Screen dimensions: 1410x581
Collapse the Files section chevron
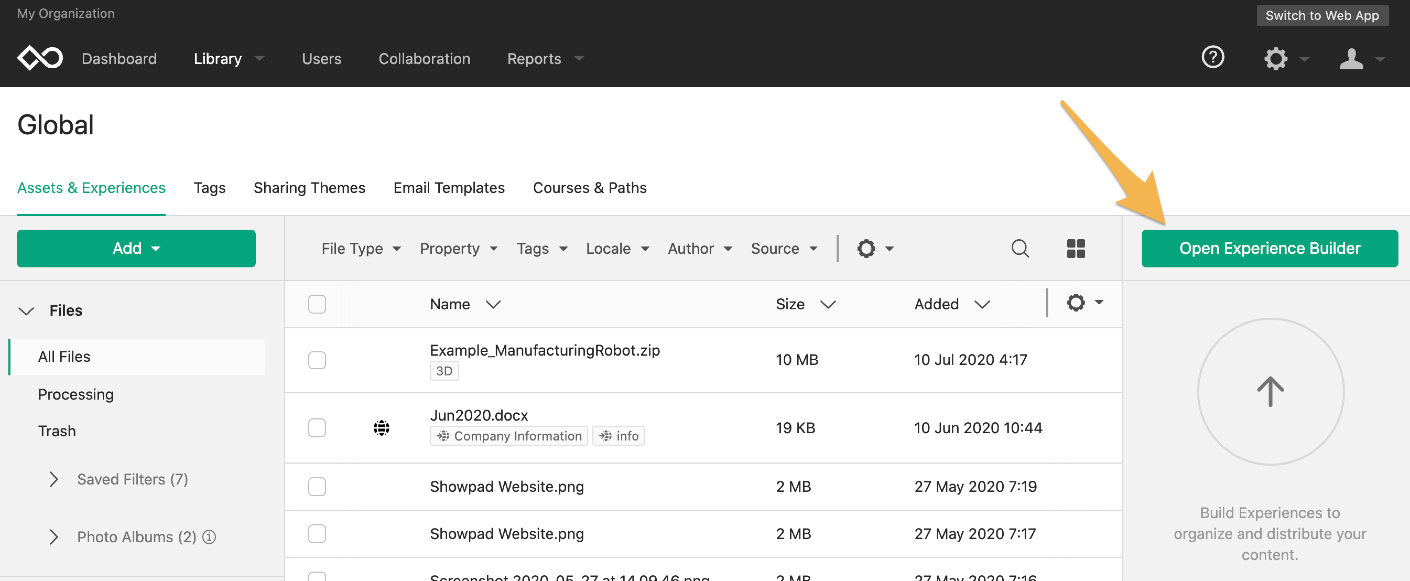coord(27,311)
